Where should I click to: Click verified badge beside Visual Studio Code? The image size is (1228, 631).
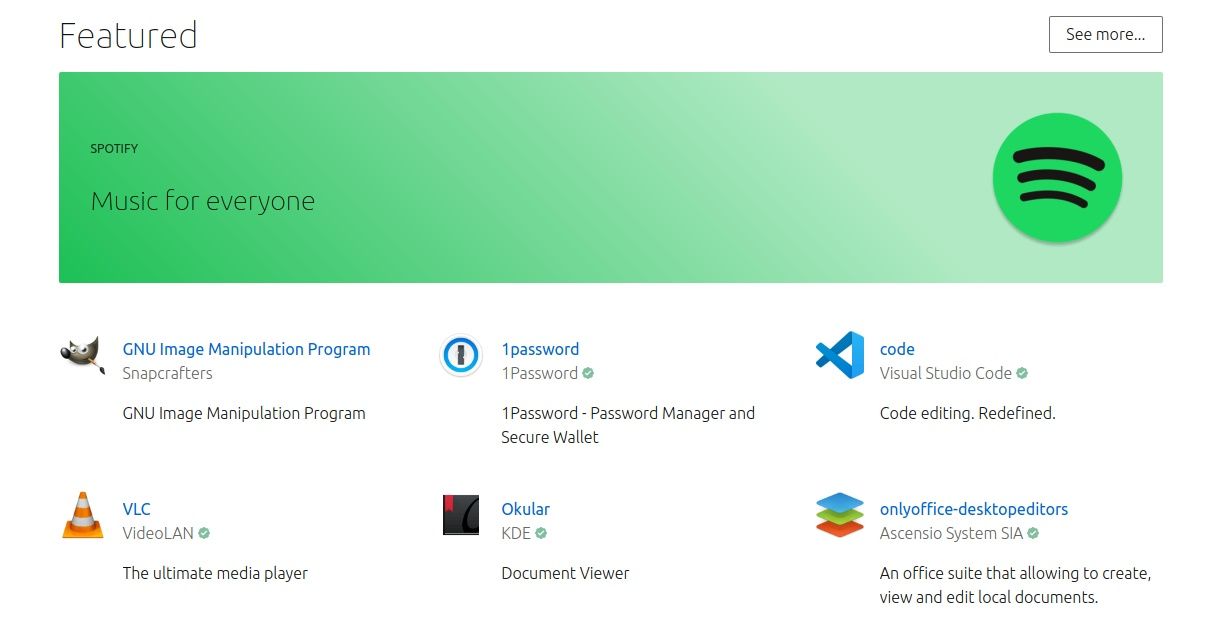pyautogui.click(x=1022, y=373)
